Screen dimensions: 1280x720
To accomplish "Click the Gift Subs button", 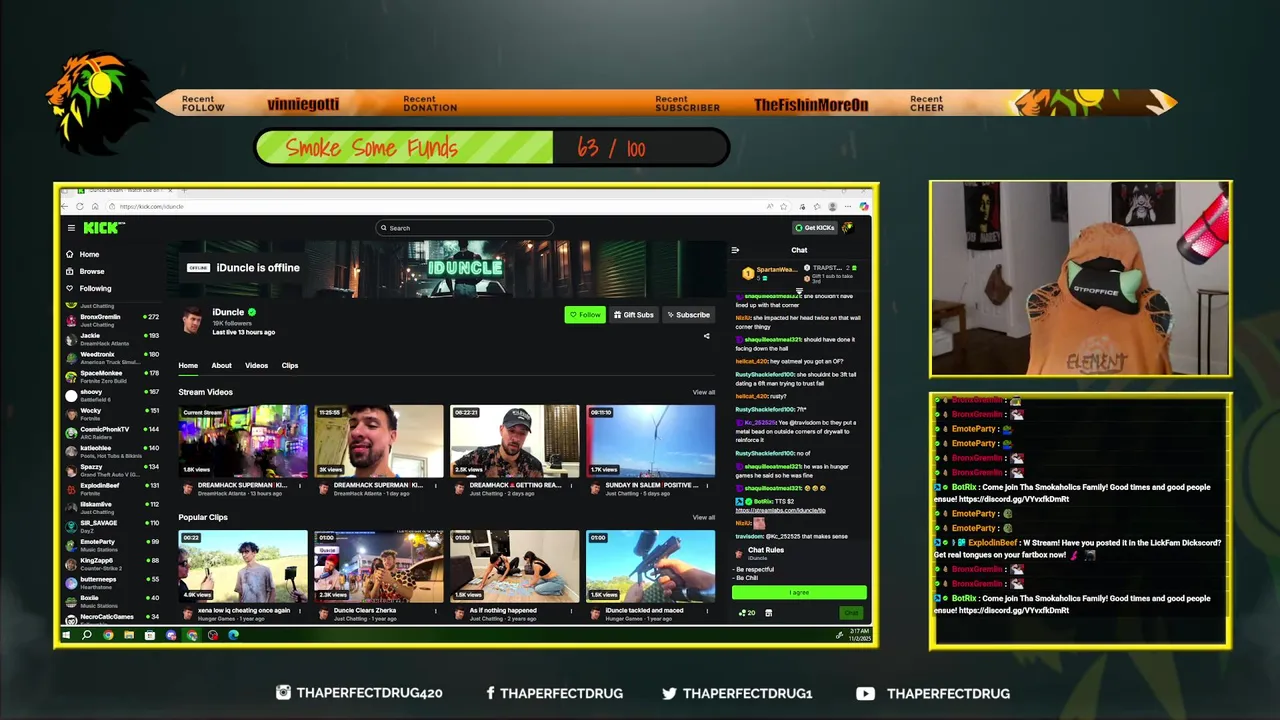I will (633, 315).
